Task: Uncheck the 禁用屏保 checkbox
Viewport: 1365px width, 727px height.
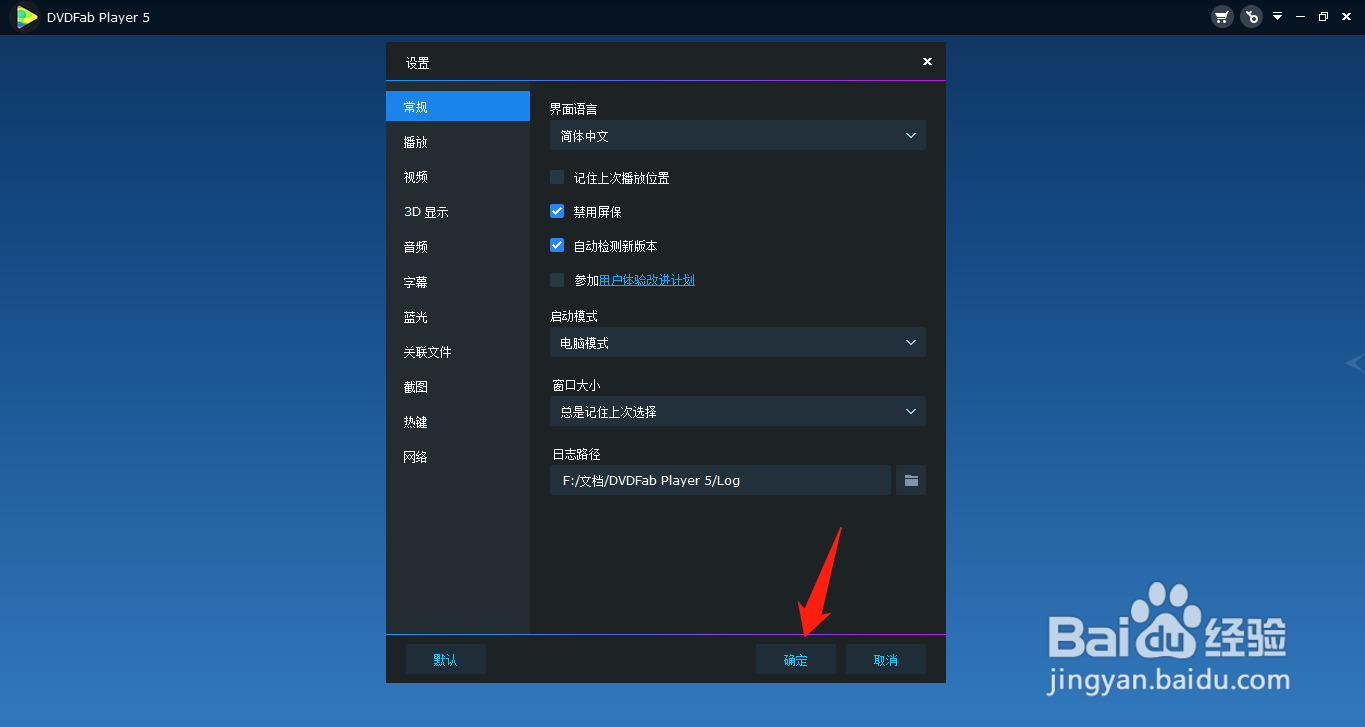Action: [557, 212]
